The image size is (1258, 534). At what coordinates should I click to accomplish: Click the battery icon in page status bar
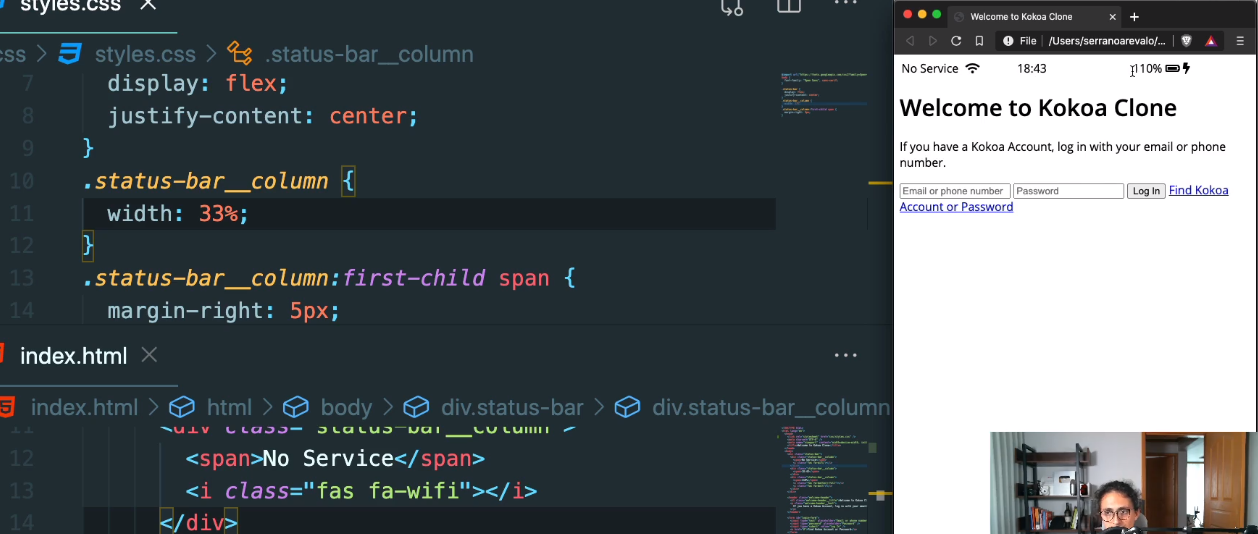(1172, 69)
